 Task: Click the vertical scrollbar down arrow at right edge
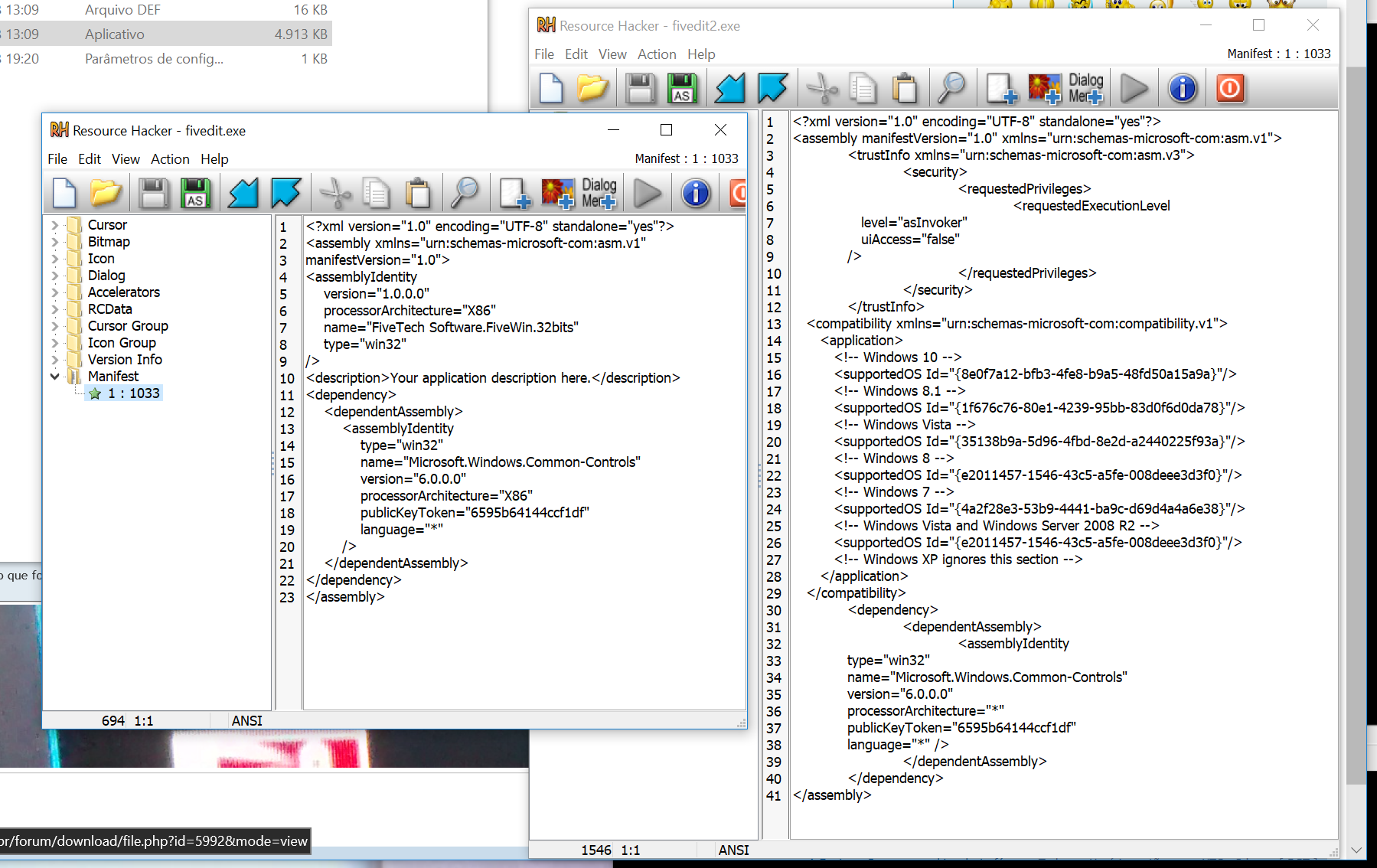pyautogui.click(x=1356, y=850)
